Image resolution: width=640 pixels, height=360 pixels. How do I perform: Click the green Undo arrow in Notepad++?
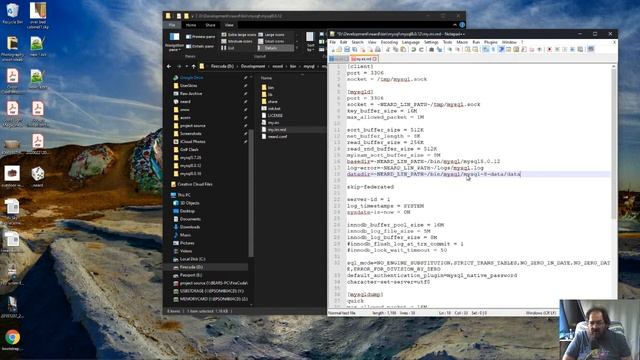coord(414,49)
